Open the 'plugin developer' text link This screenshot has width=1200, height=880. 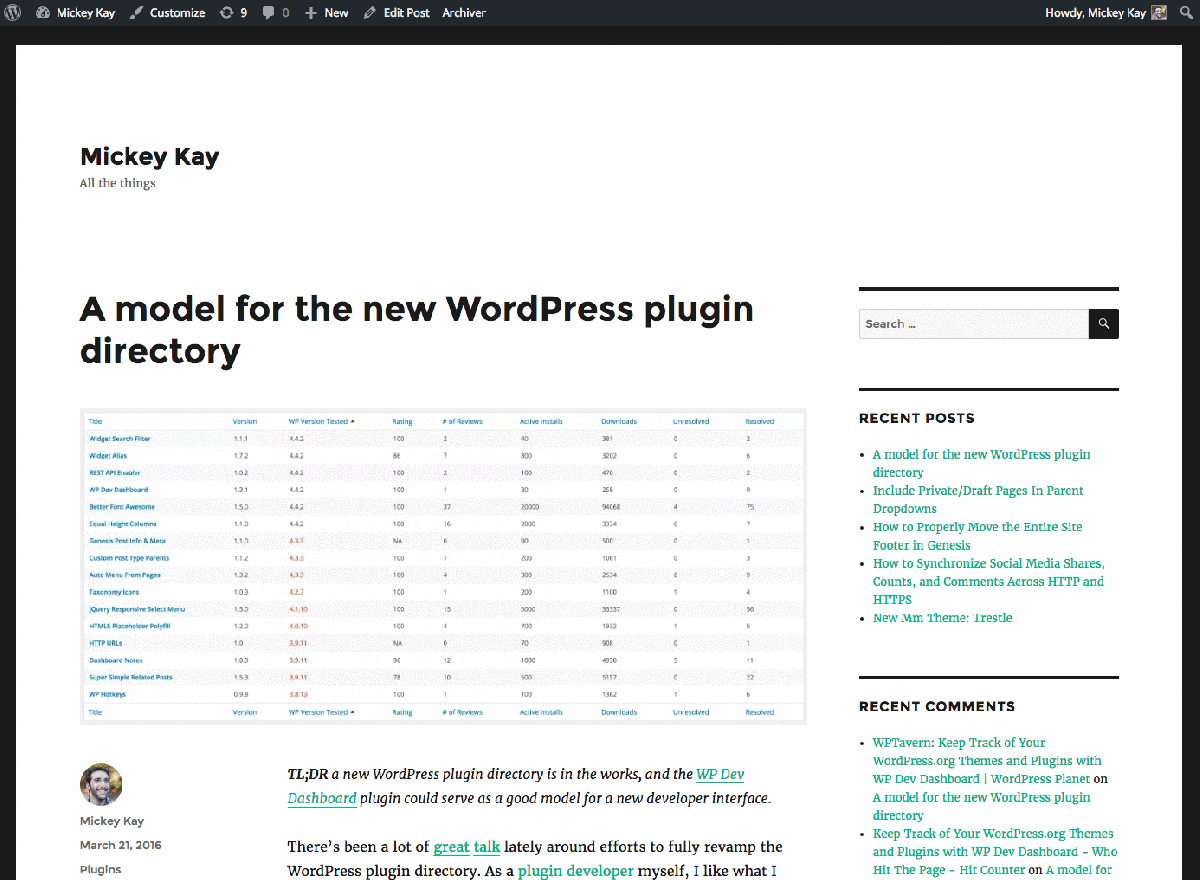pos(575,871)
